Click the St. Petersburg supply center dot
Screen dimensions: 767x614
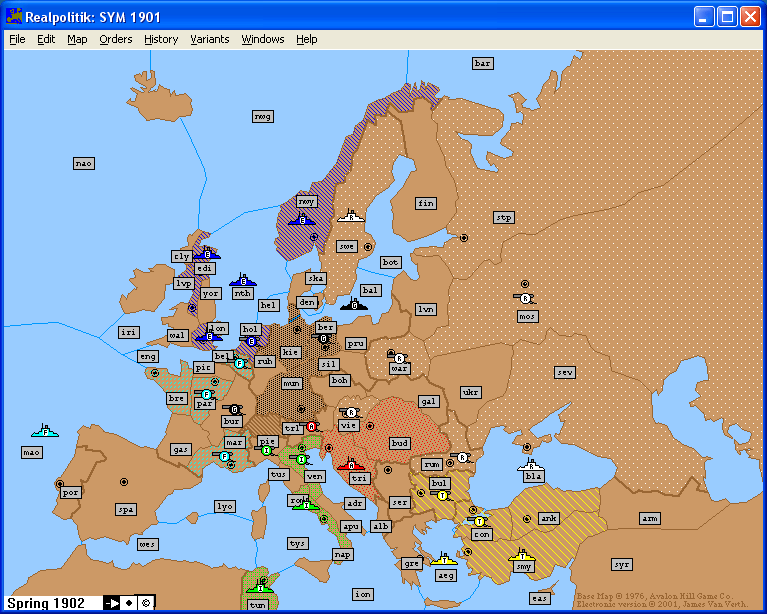coord(463,238)
